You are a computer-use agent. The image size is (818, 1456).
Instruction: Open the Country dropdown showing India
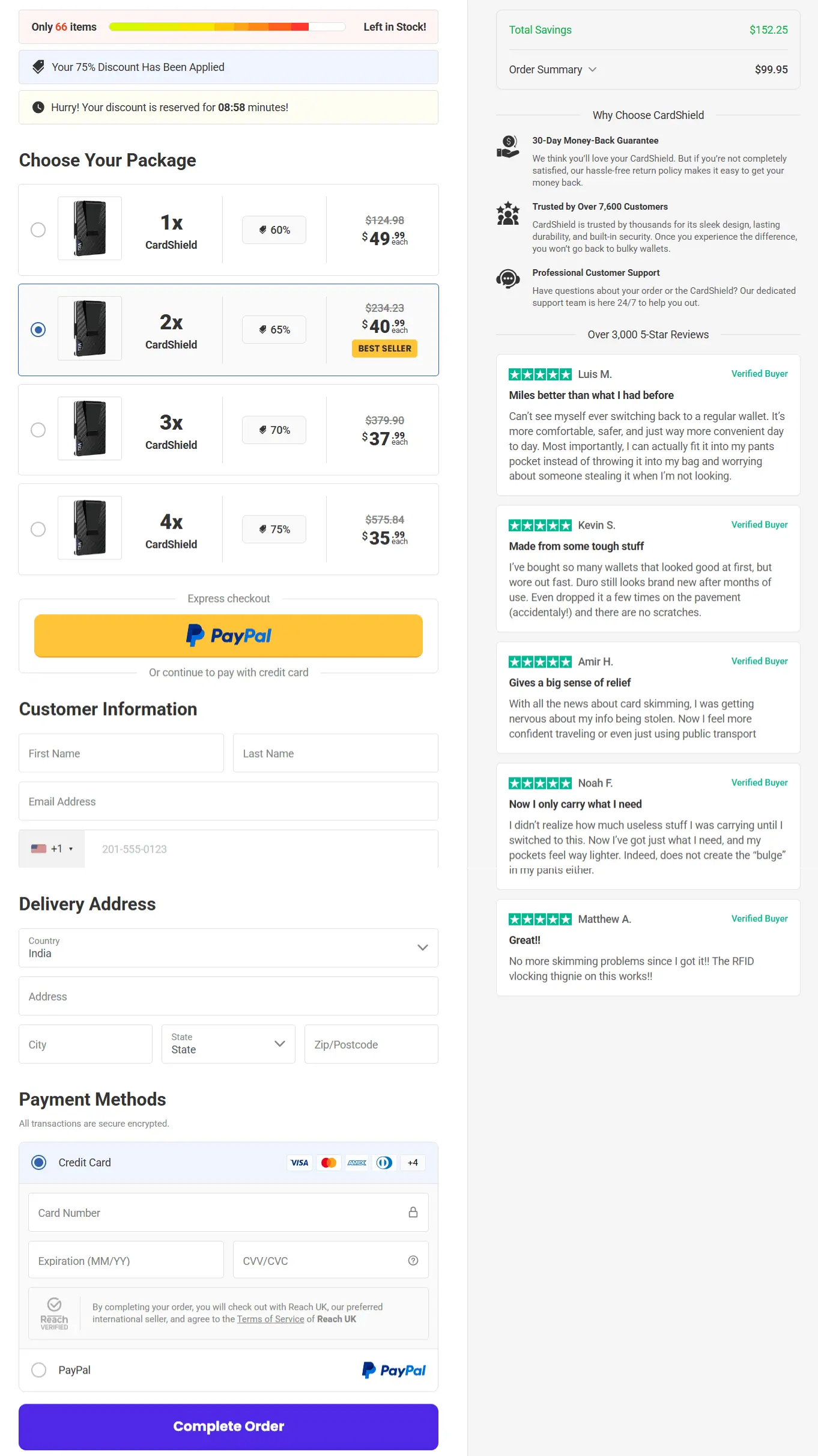[x=228, y=948]
